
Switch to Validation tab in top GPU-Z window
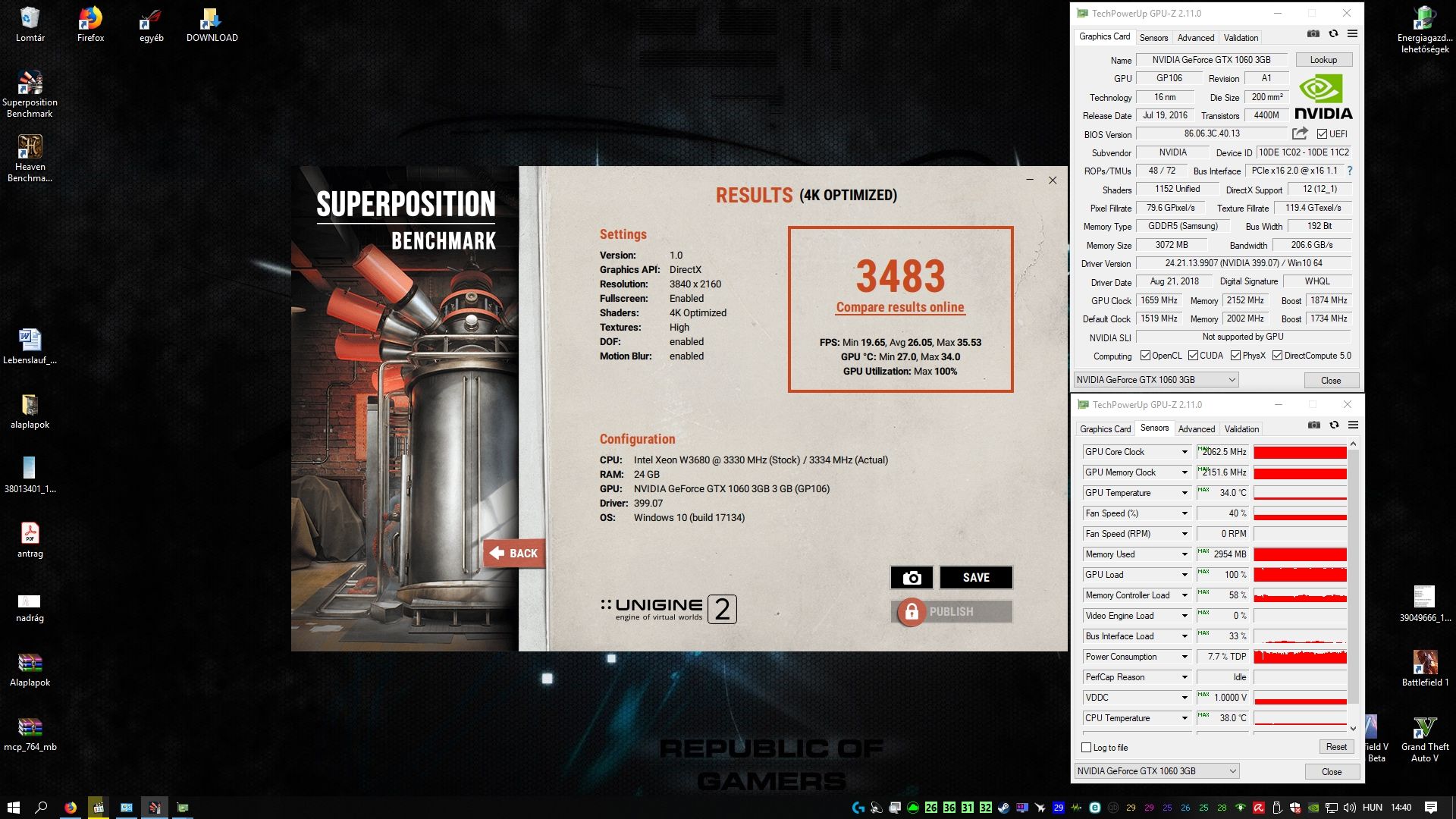point(1241,38)
